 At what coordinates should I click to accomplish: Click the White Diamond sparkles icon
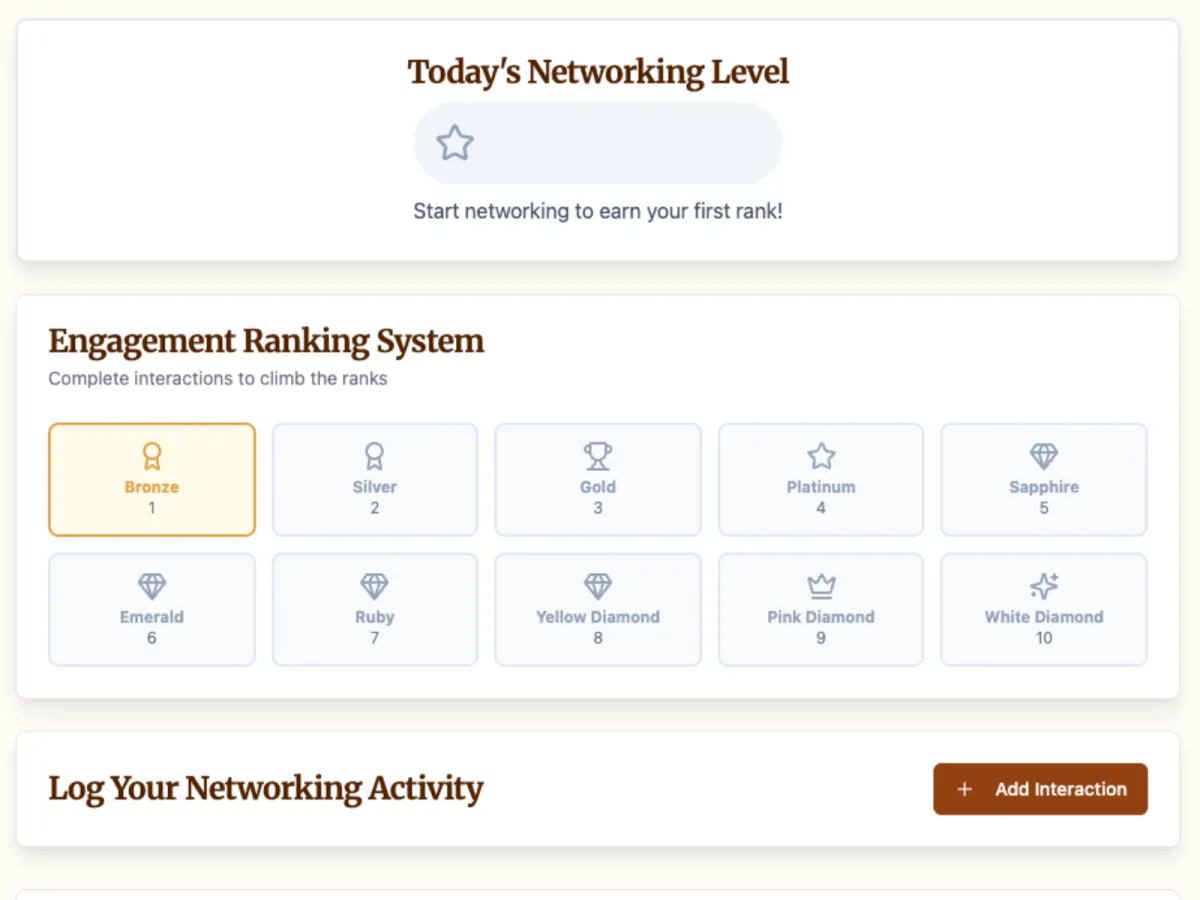coord(1044,587)
